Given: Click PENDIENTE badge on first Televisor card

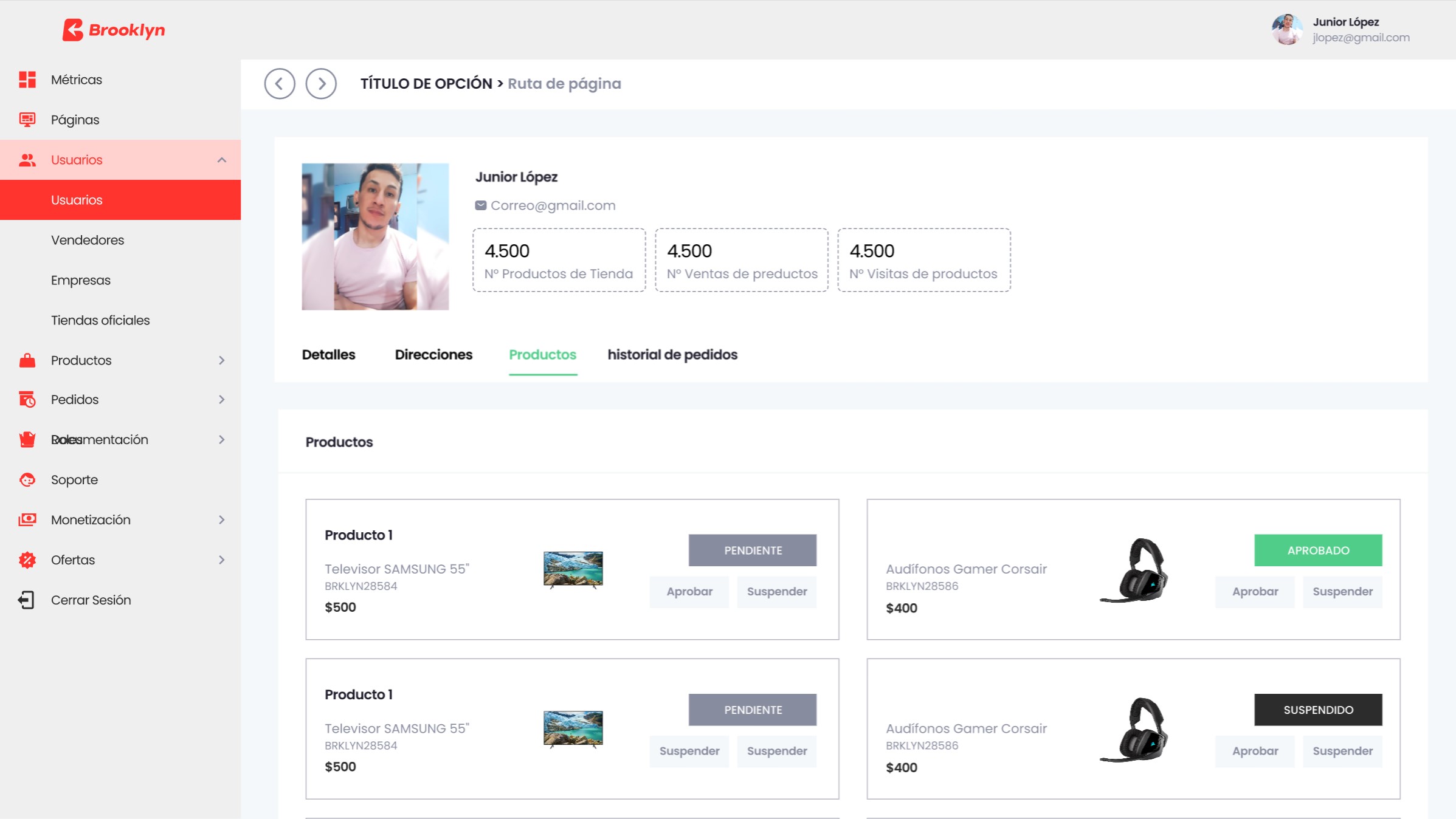Looking at the screenshot, I should coord(753,550).
